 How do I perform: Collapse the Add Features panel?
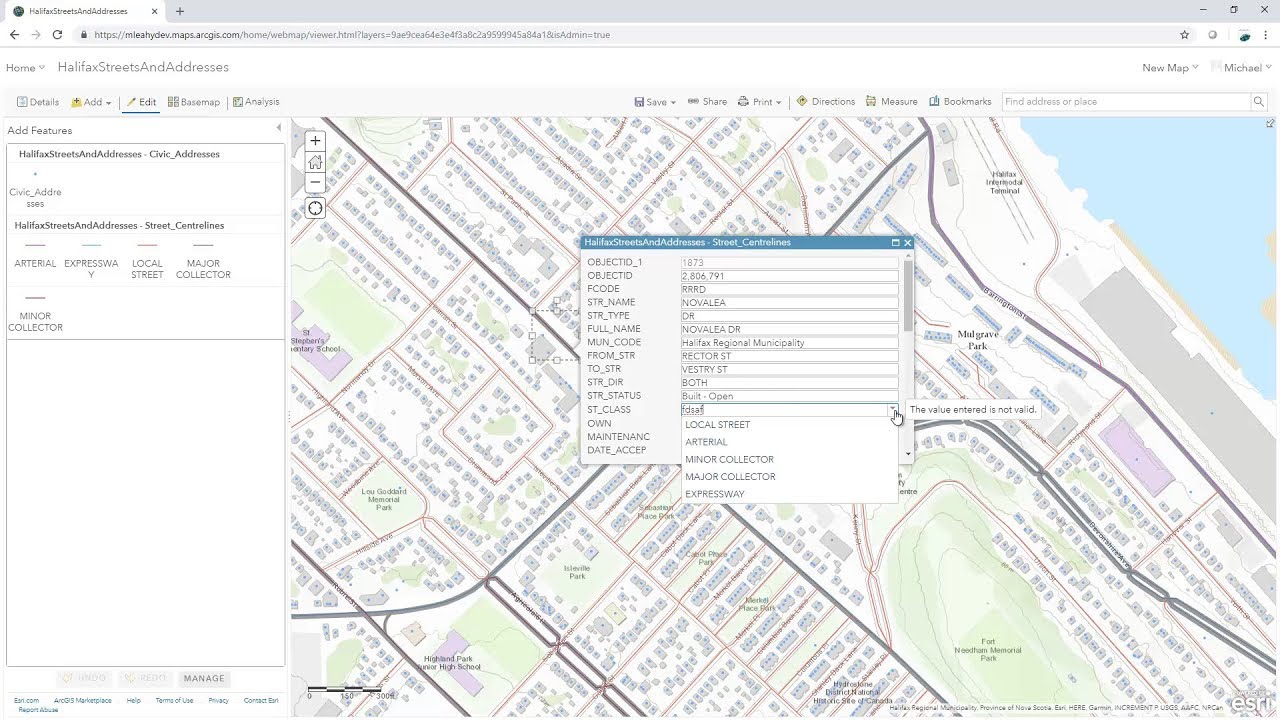click(279, 128)
